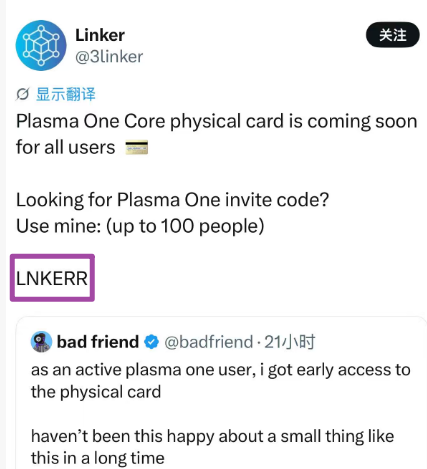The width and height of the screenshot is (427, 469).
Task: Click the translate icon beside 显示翻译
Action: tap(23, 94)
